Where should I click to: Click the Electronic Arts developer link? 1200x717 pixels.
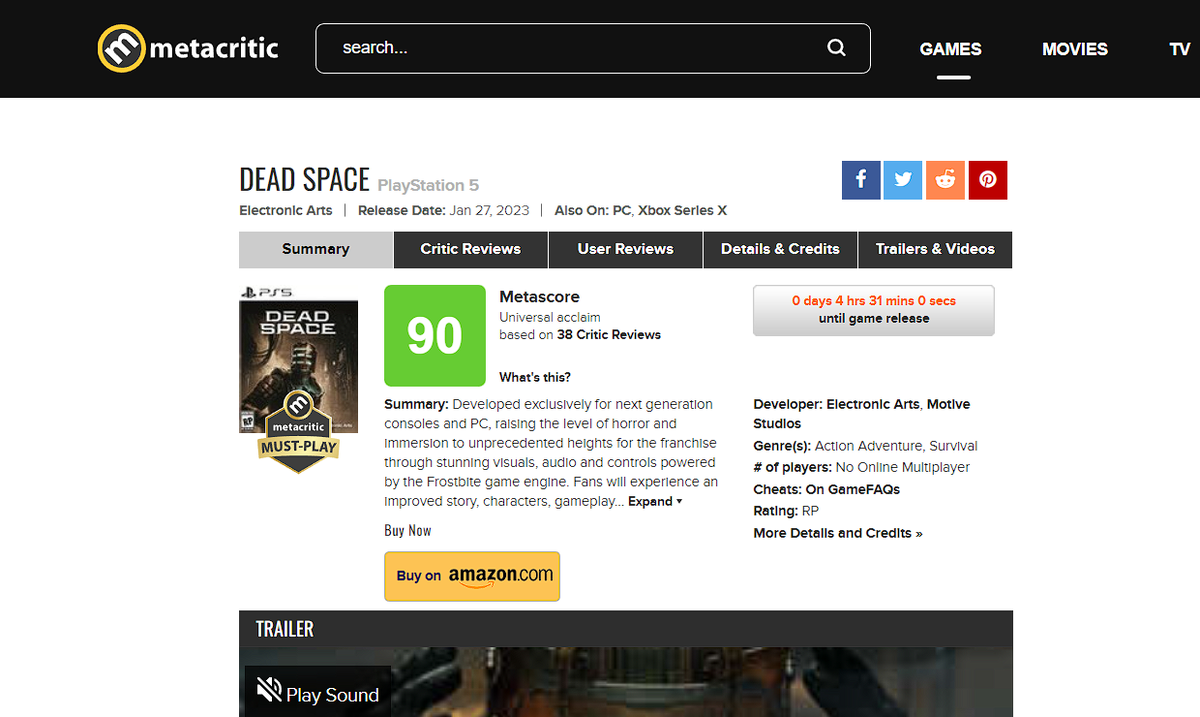pos(873,404)
